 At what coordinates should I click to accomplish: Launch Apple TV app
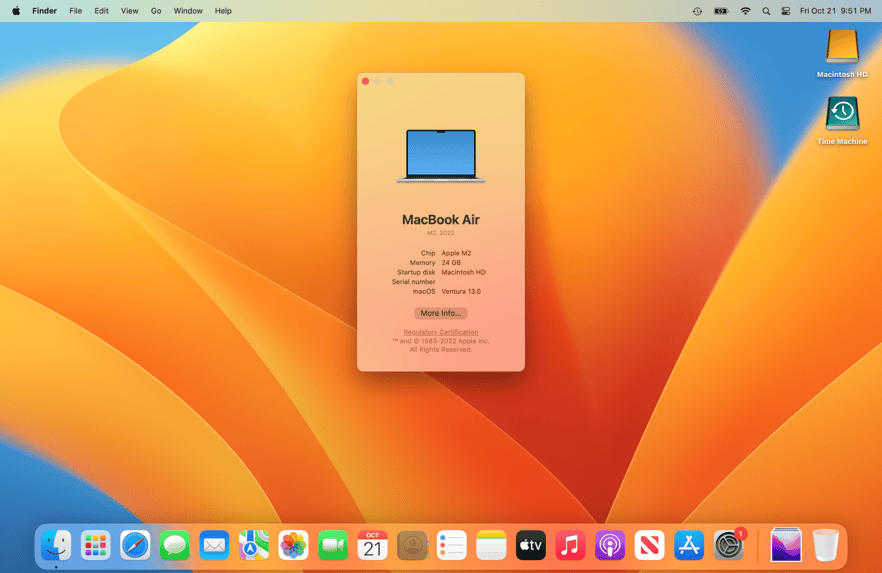click(x=531, y=545)
